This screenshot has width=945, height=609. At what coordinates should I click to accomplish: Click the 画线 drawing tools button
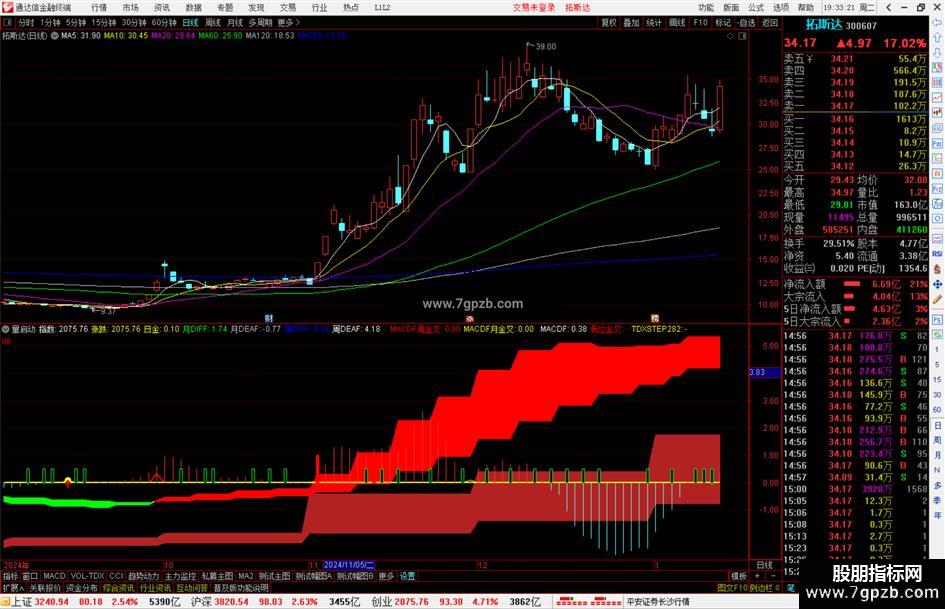677,22
